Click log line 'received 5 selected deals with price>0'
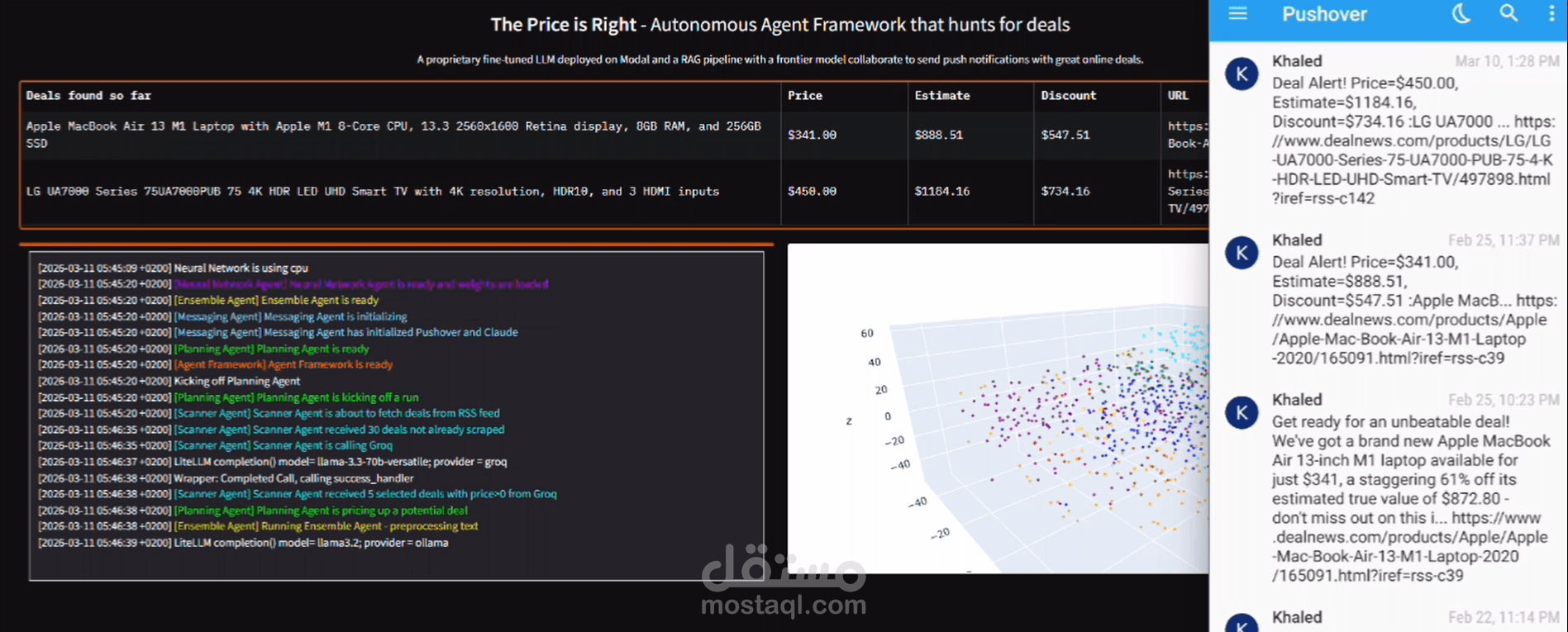Screen dimensions: 1568x632 [x=298, y=494]
